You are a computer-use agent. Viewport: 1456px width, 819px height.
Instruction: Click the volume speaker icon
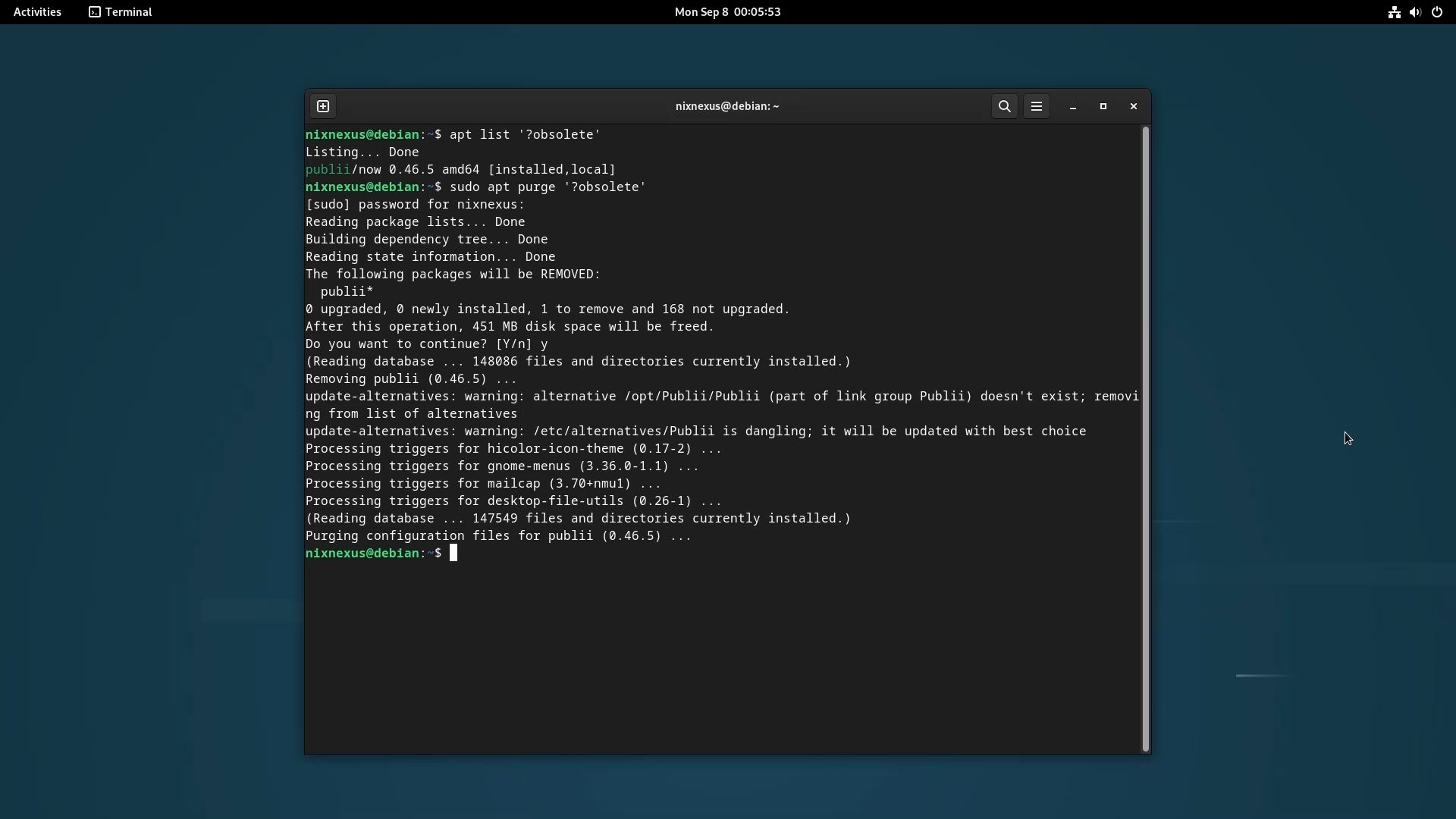(1415, 12)
